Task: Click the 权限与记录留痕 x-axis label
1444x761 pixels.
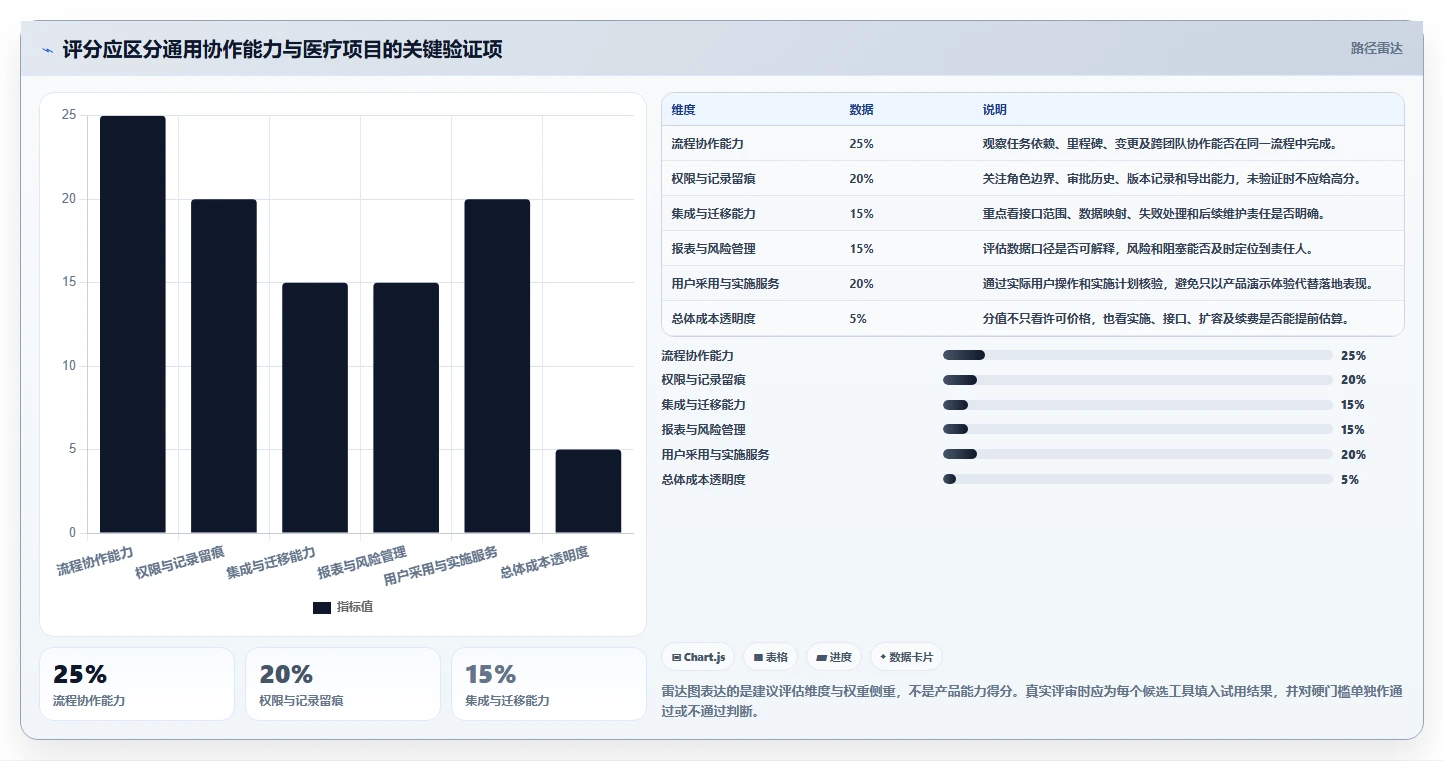Action: [180, 563]
